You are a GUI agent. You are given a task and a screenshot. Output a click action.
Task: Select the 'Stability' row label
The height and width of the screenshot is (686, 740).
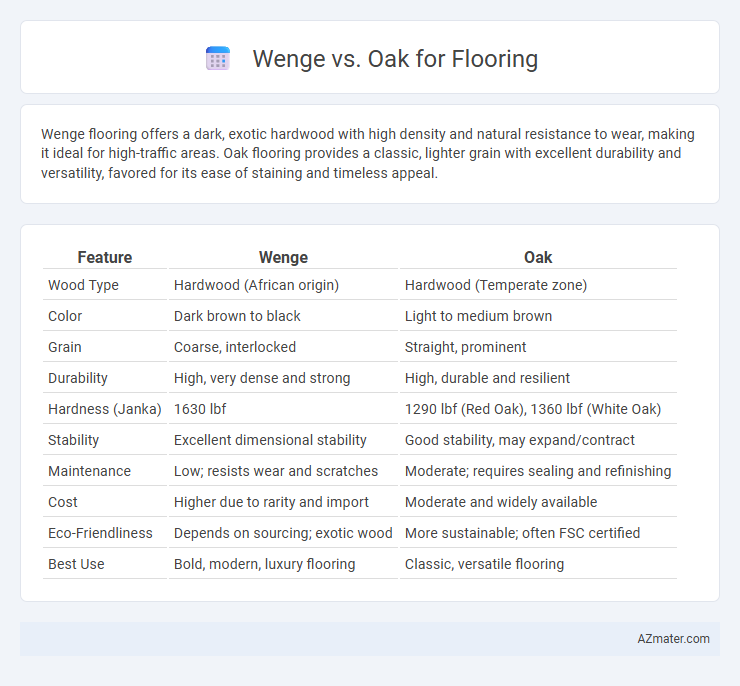pos(74,440)
